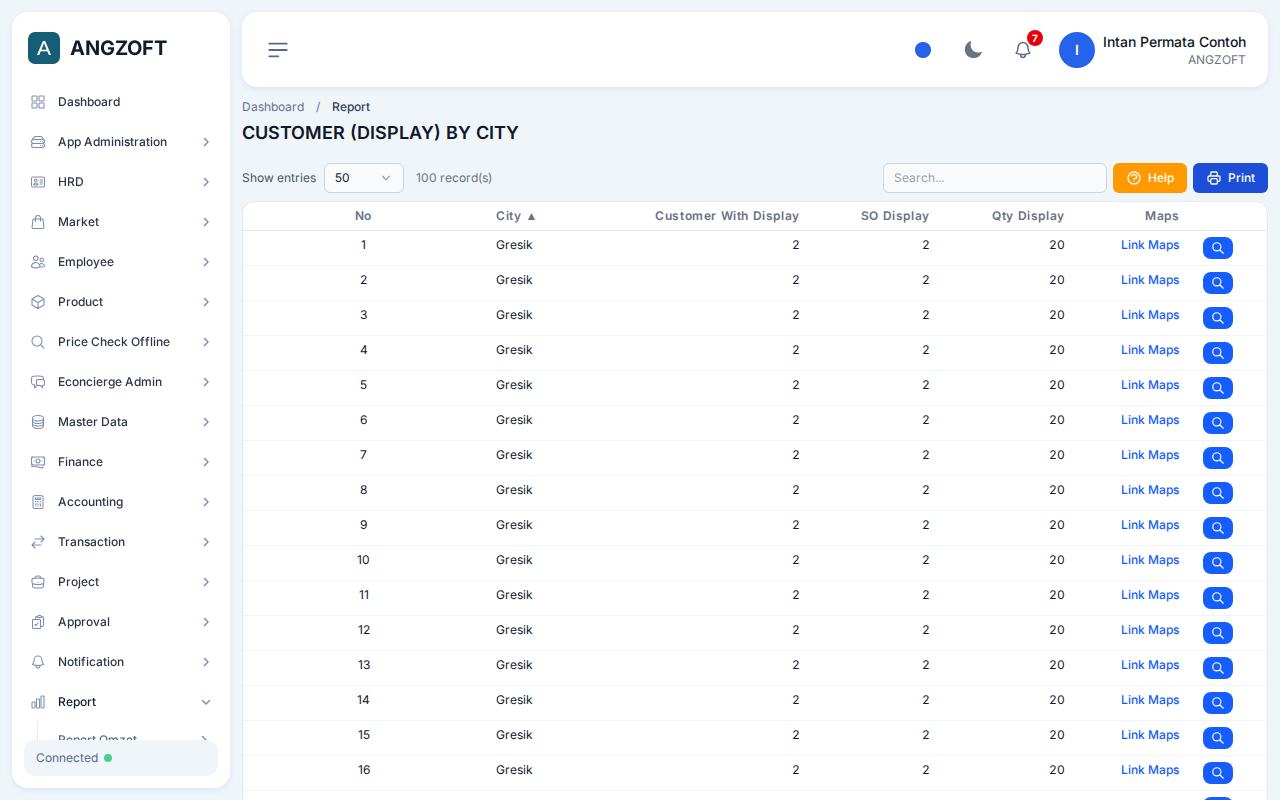Click the magnifier button for row 7

[1218, 458]
